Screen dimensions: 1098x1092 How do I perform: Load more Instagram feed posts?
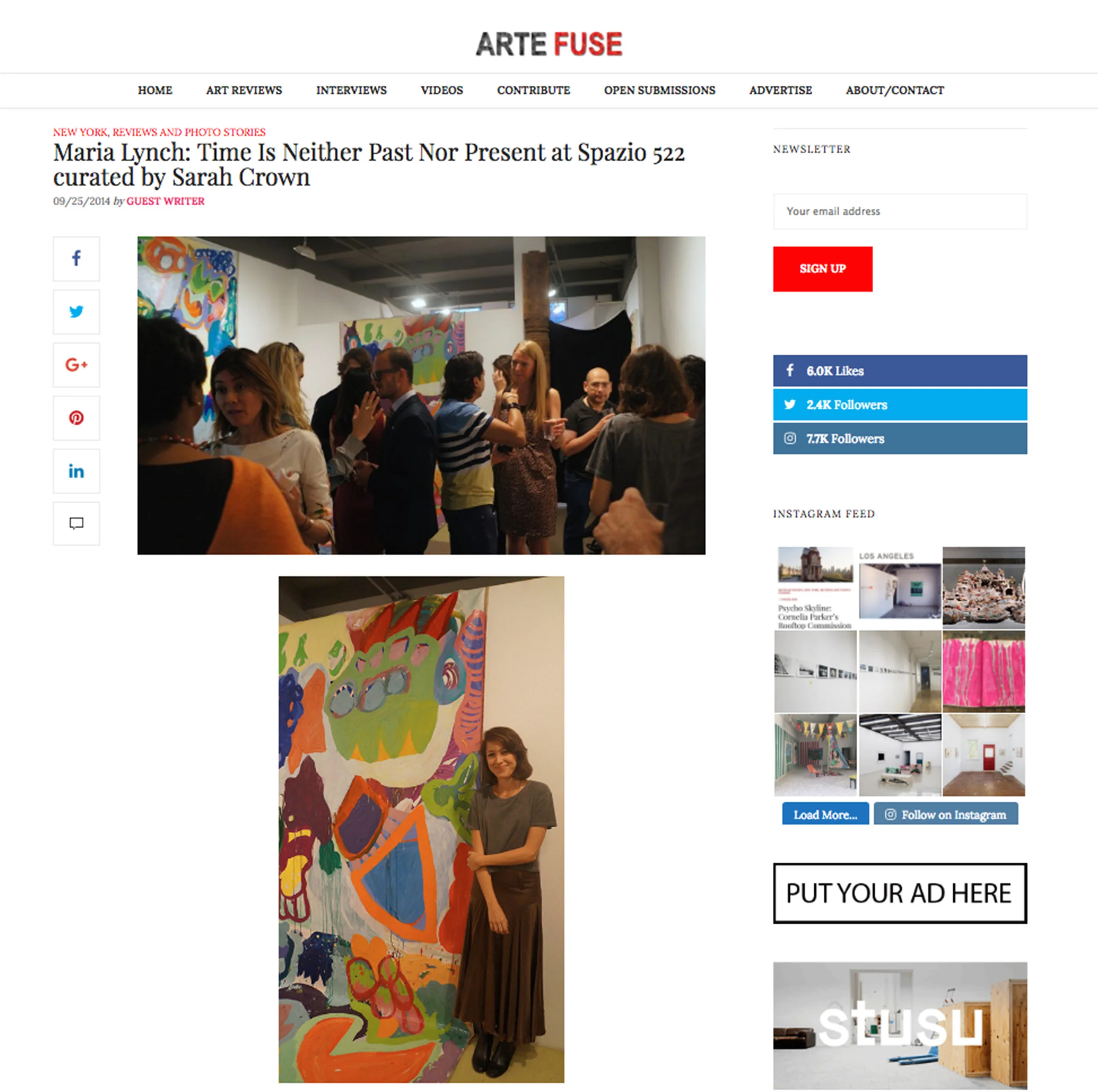pyautogui.click(x=825, y=814)
